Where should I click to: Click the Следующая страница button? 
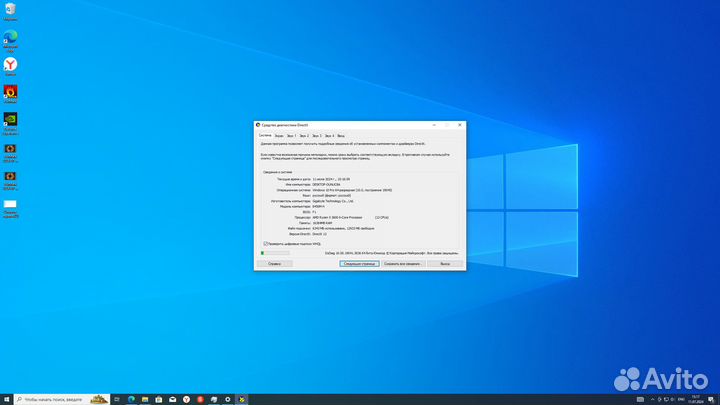tap(360, 264)
